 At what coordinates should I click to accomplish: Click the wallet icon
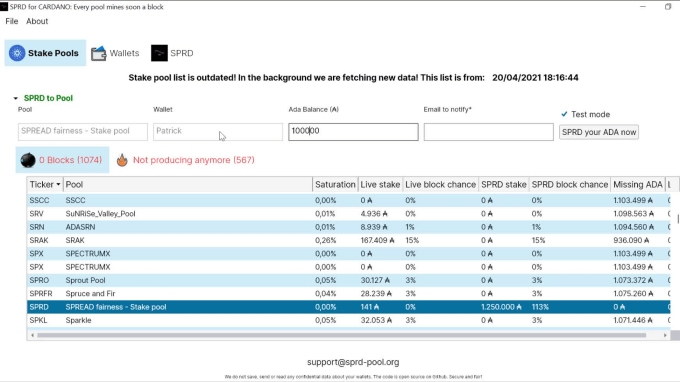point(98,53)
